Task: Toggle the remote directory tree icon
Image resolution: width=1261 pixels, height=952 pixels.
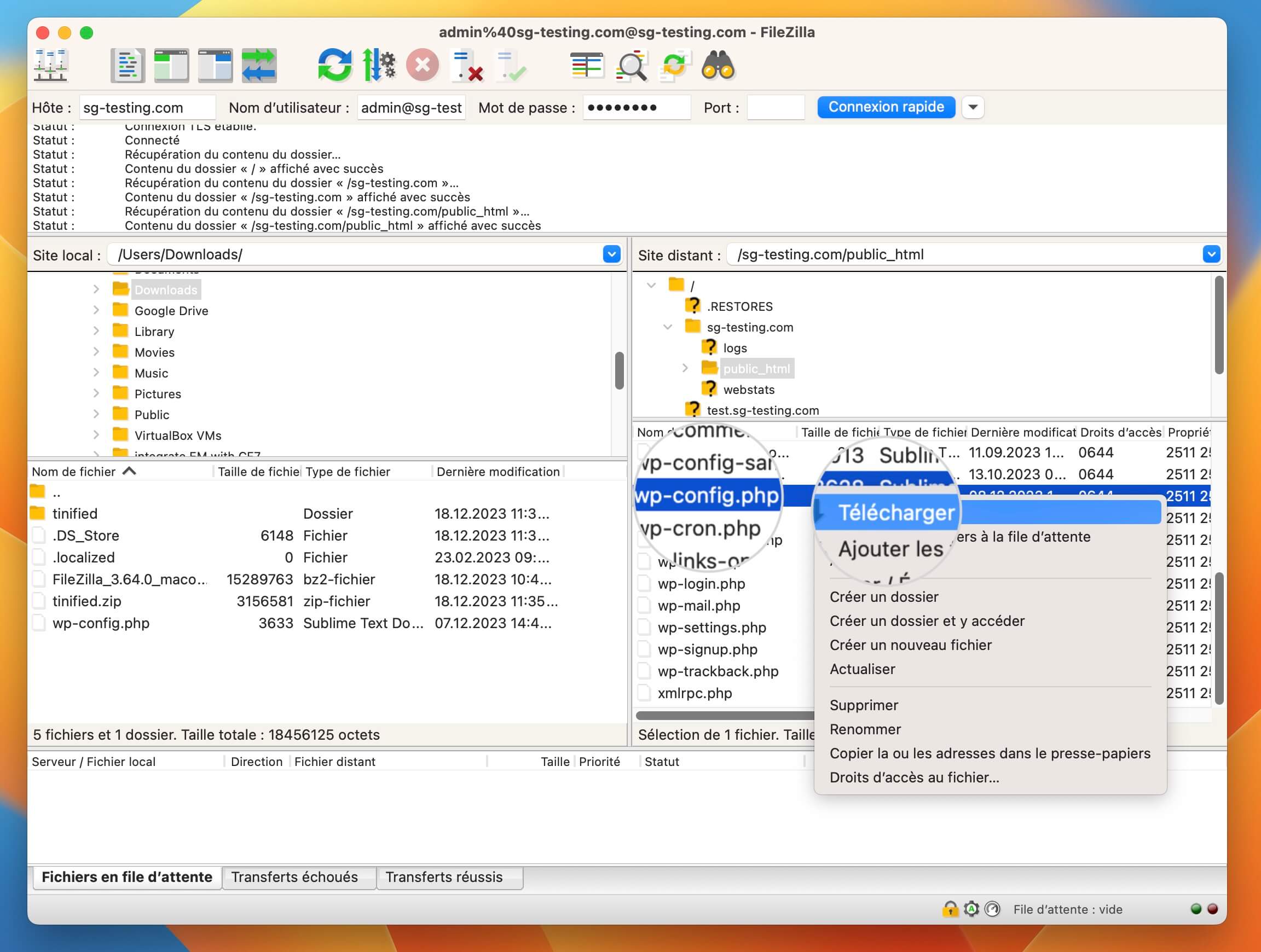Action: pos(215,66)
